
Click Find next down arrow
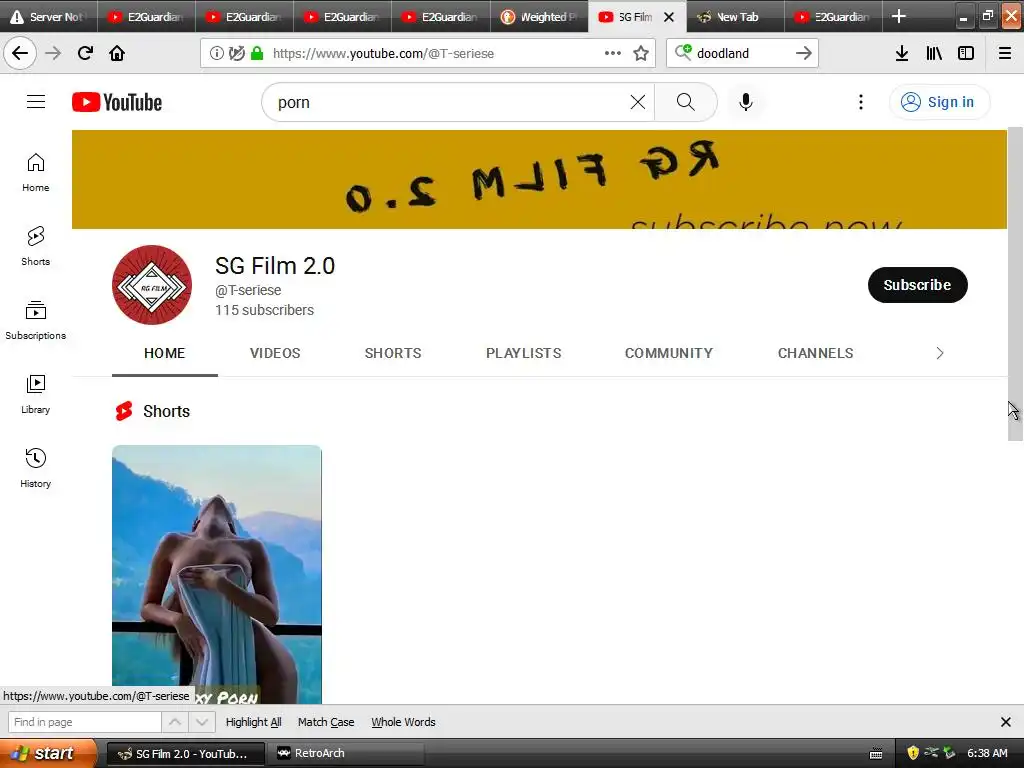pos(202,722)
